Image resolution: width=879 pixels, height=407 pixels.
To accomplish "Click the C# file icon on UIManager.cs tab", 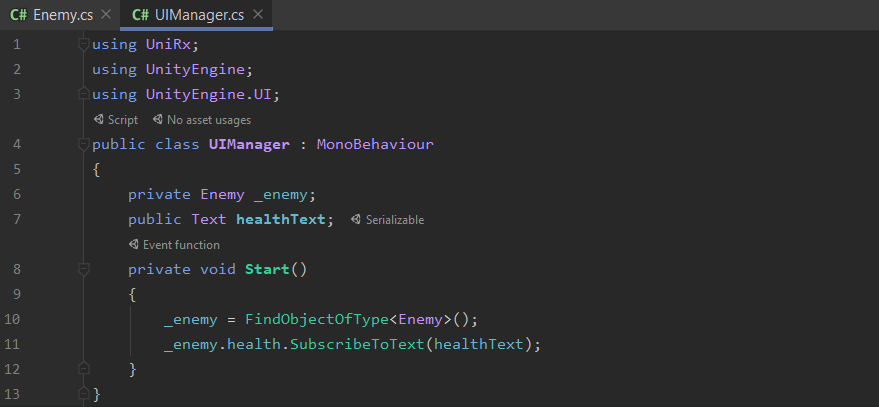I will click(140, 15).
